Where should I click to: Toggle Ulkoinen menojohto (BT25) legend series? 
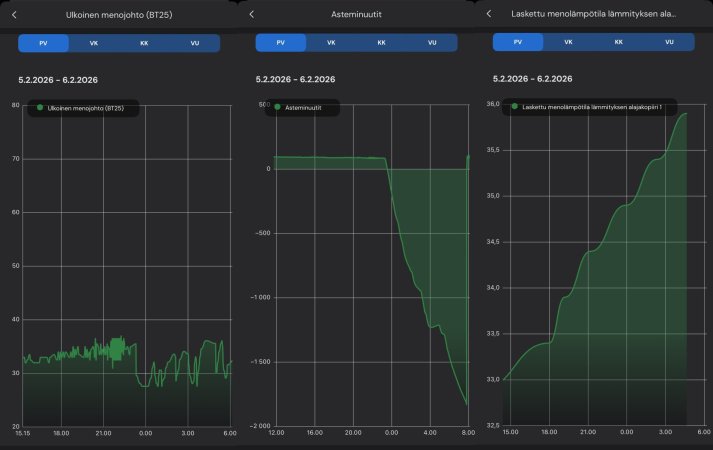click(80, 108)
